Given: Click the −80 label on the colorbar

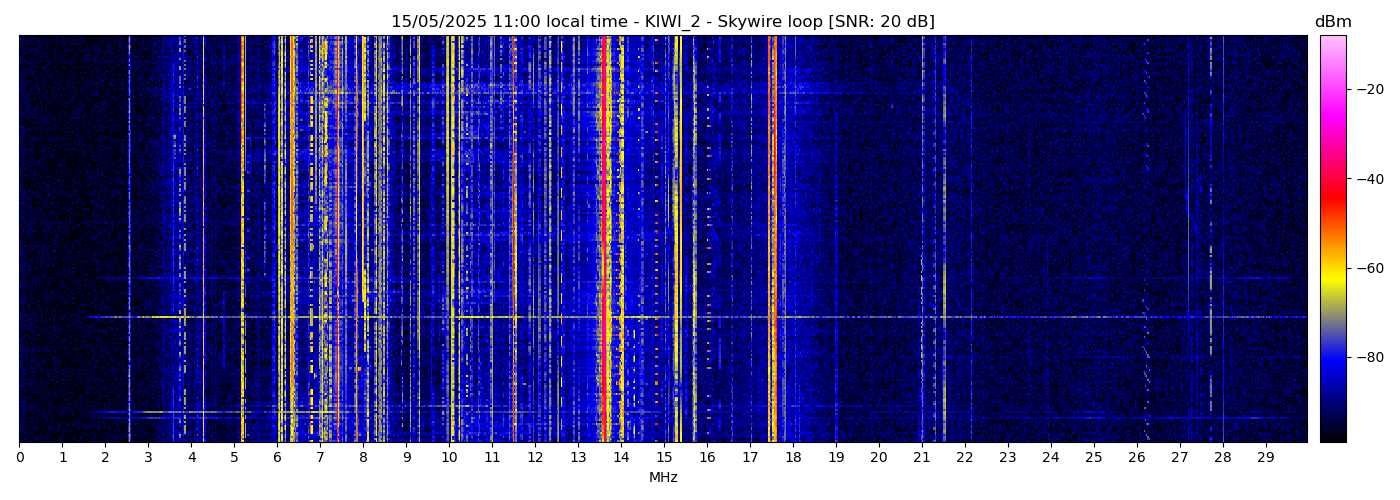Looking at the screenshot, I should point(1368,357).
